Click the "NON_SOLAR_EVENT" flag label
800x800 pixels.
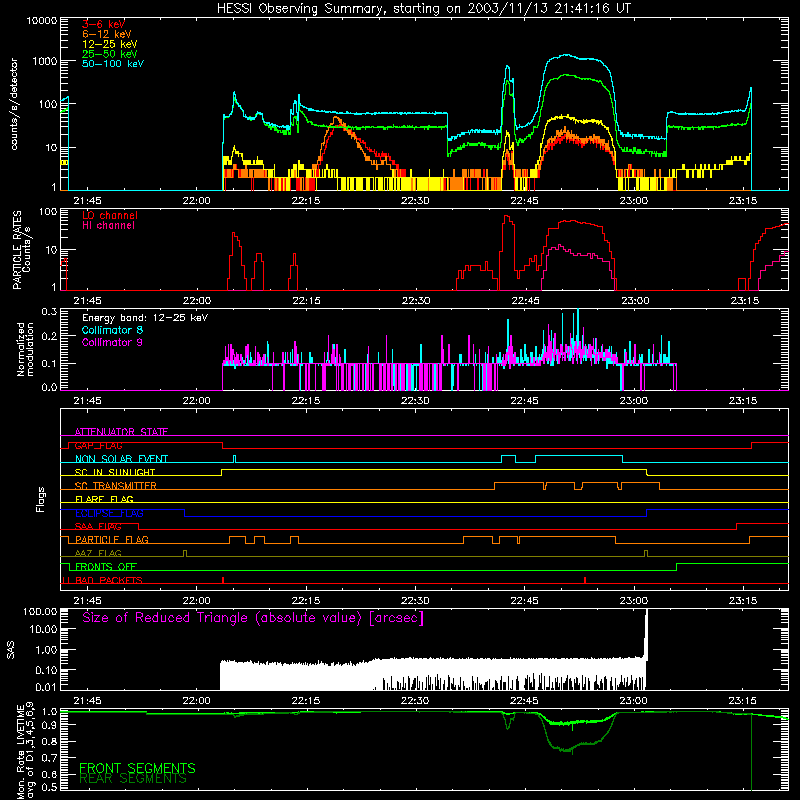tap(121, 459)
